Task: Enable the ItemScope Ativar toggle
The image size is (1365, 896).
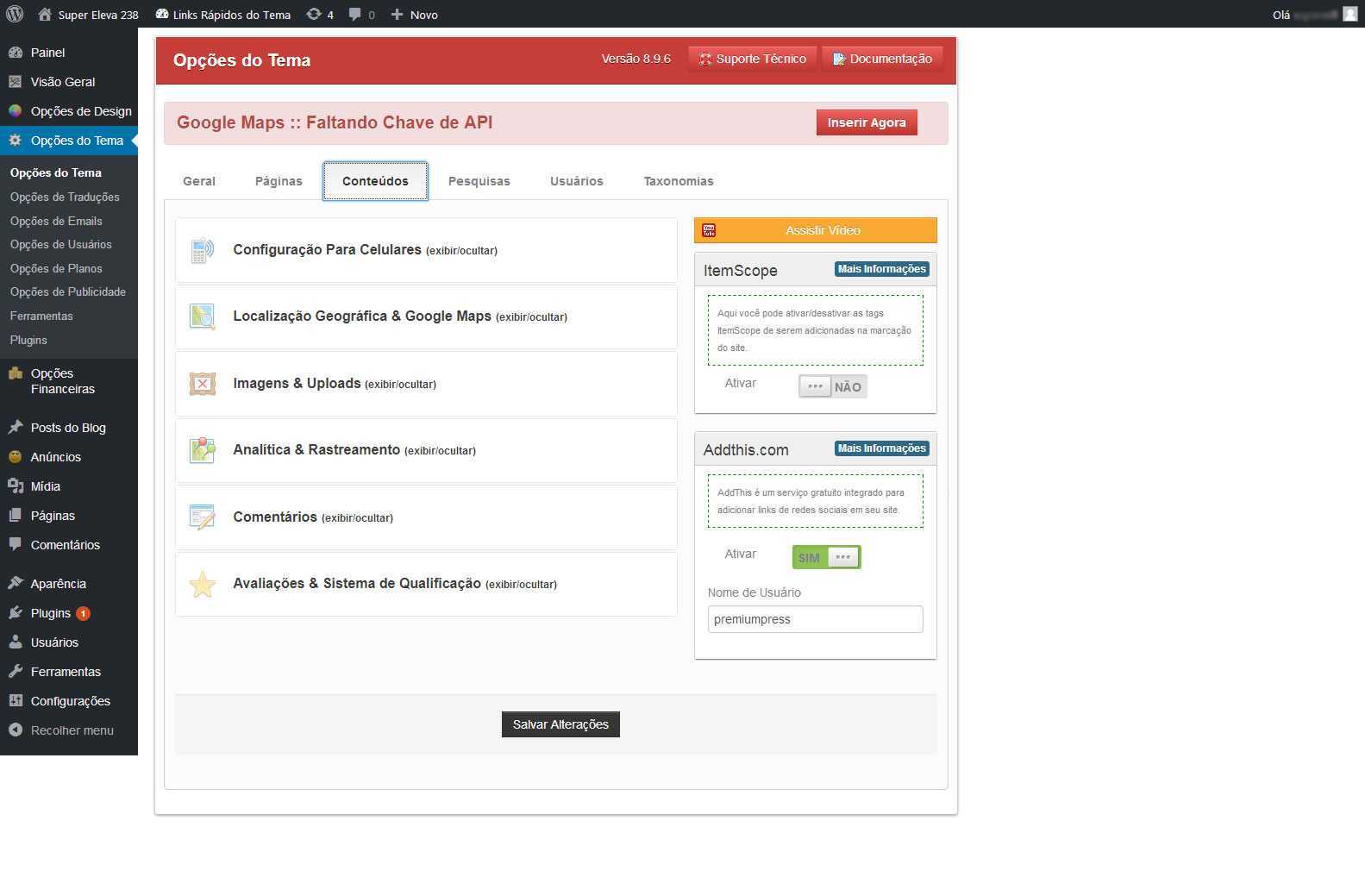Action: click(831, 386)
